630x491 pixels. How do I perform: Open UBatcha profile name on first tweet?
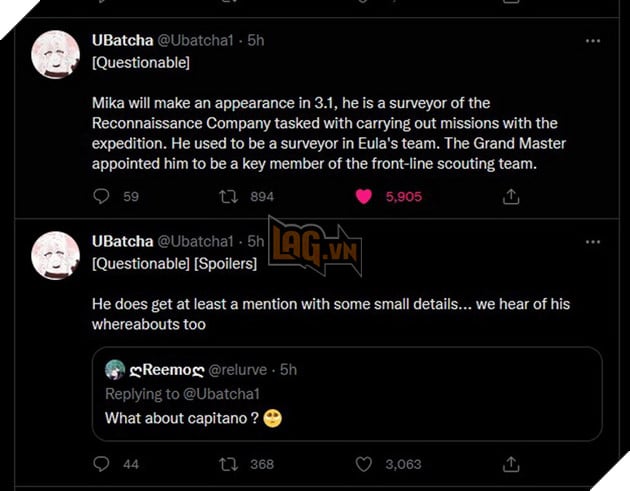pos(120,41)
